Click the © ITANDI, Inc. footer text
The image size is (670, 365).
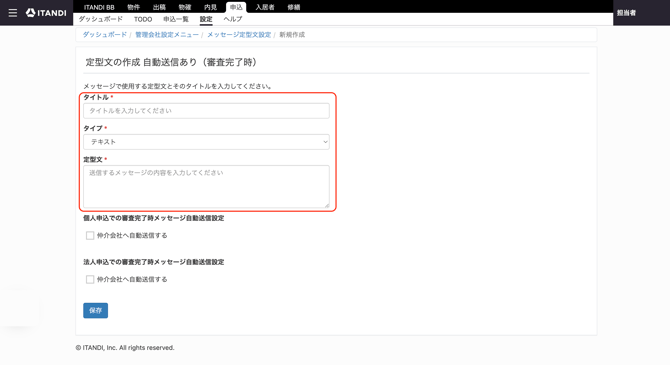[125, 348]
